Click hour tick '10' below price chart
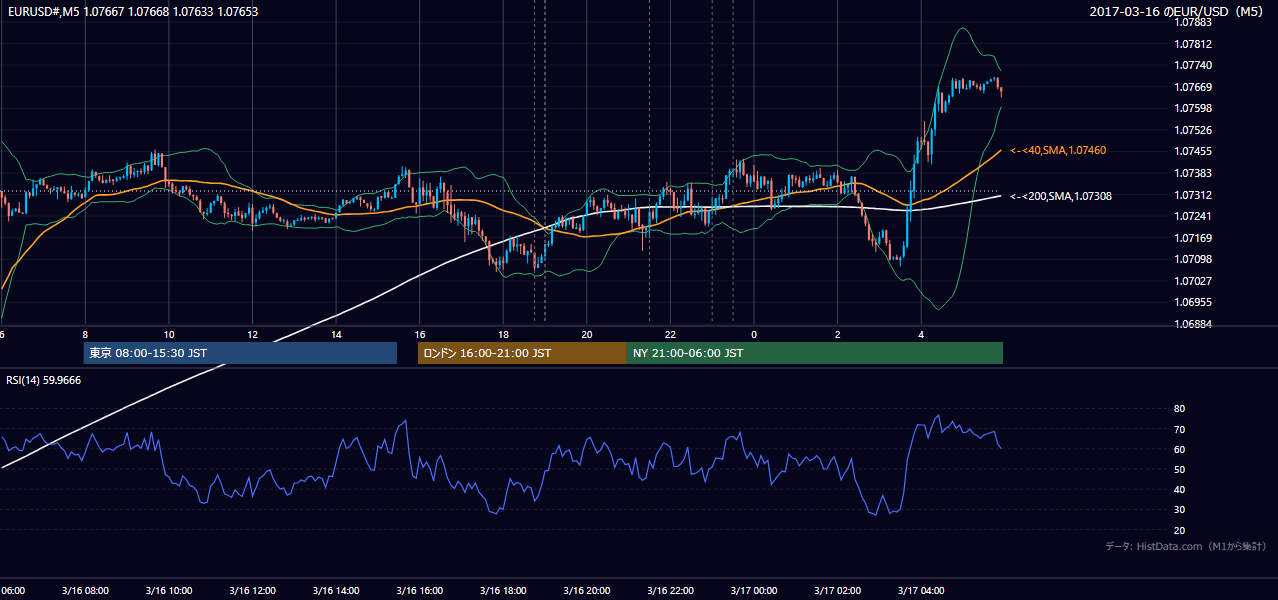Image resolution: width=1278 pixels, height=600 pixels. 169,334
